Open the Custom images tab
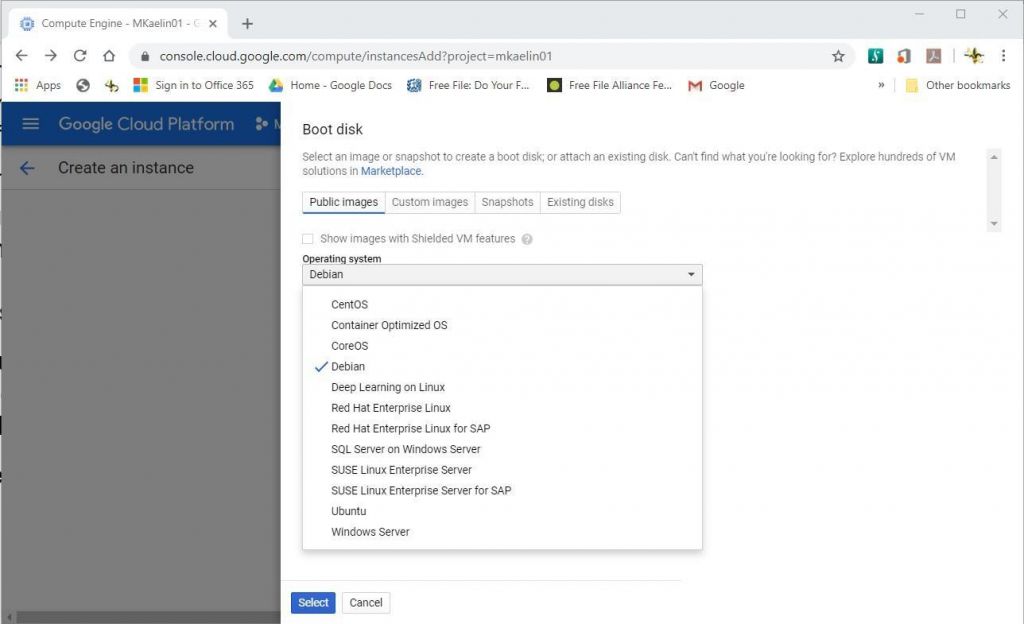The height and width of the screenshot is (624, 1024). pos(430,202)
